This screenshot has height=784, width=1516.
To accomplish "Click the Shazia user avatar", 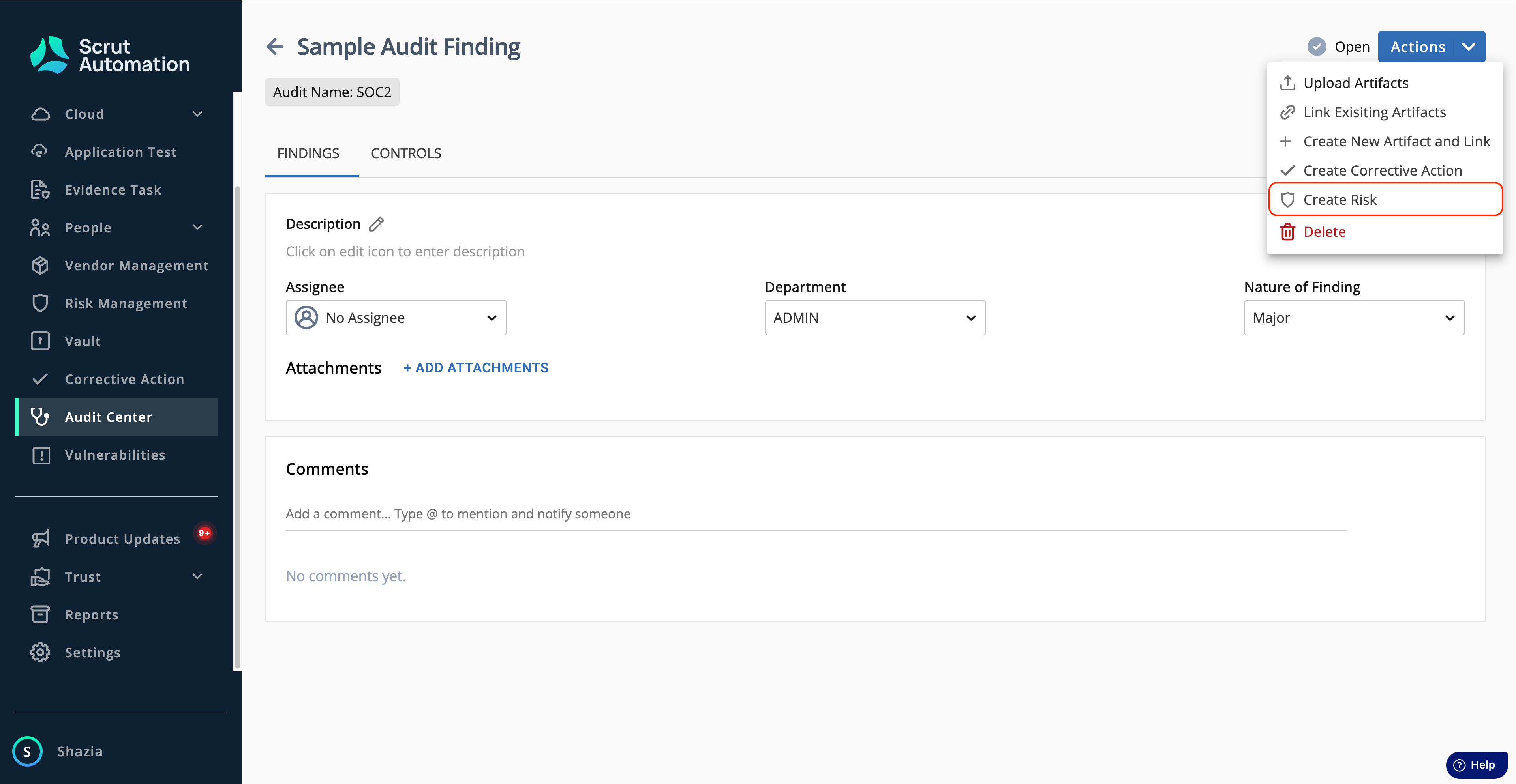I will tap(27, 751).
